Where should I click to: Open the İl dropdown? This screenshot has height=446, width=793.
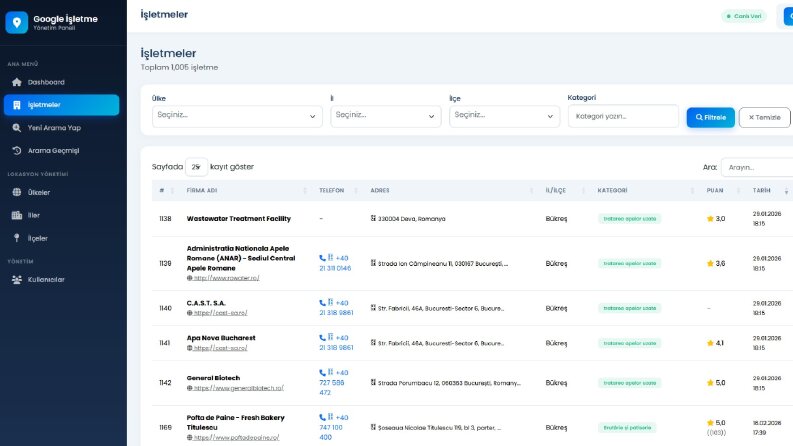(x=386, y=116)
